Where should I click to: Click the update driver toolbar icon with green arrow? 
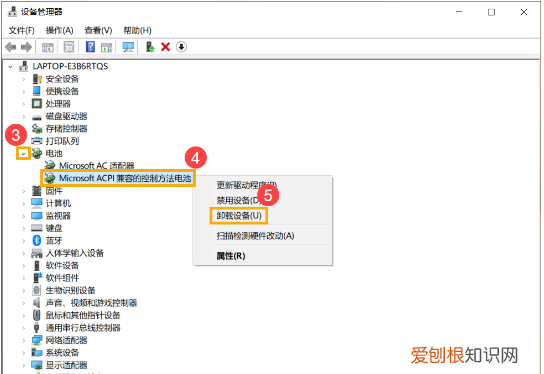150,47
